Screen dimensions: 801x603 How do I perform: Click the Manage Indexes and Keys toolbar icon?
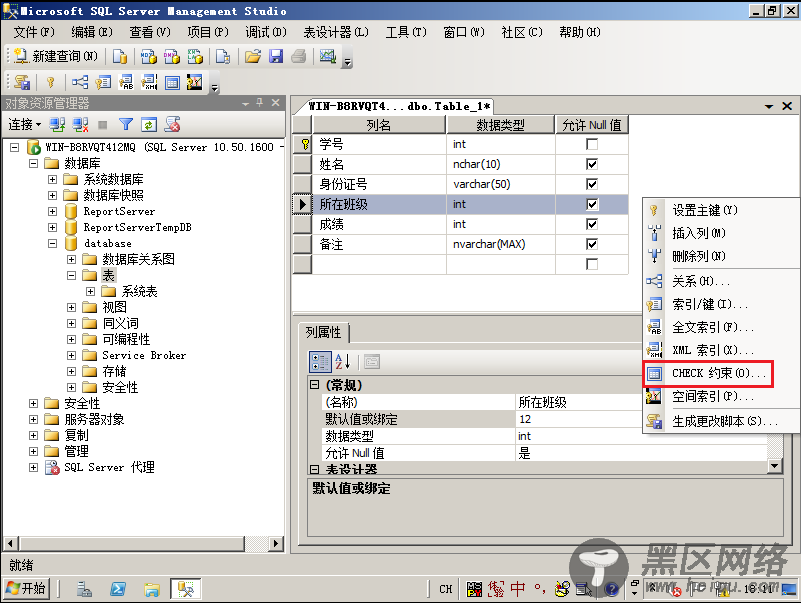tap(103, 82)
